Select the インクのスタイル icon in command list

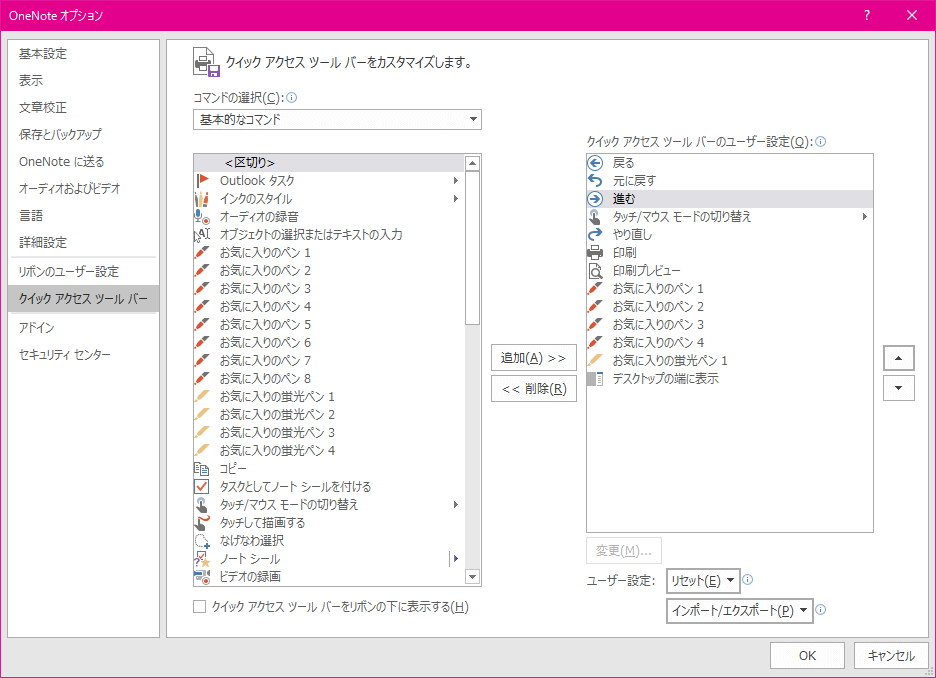pos(202,198)
